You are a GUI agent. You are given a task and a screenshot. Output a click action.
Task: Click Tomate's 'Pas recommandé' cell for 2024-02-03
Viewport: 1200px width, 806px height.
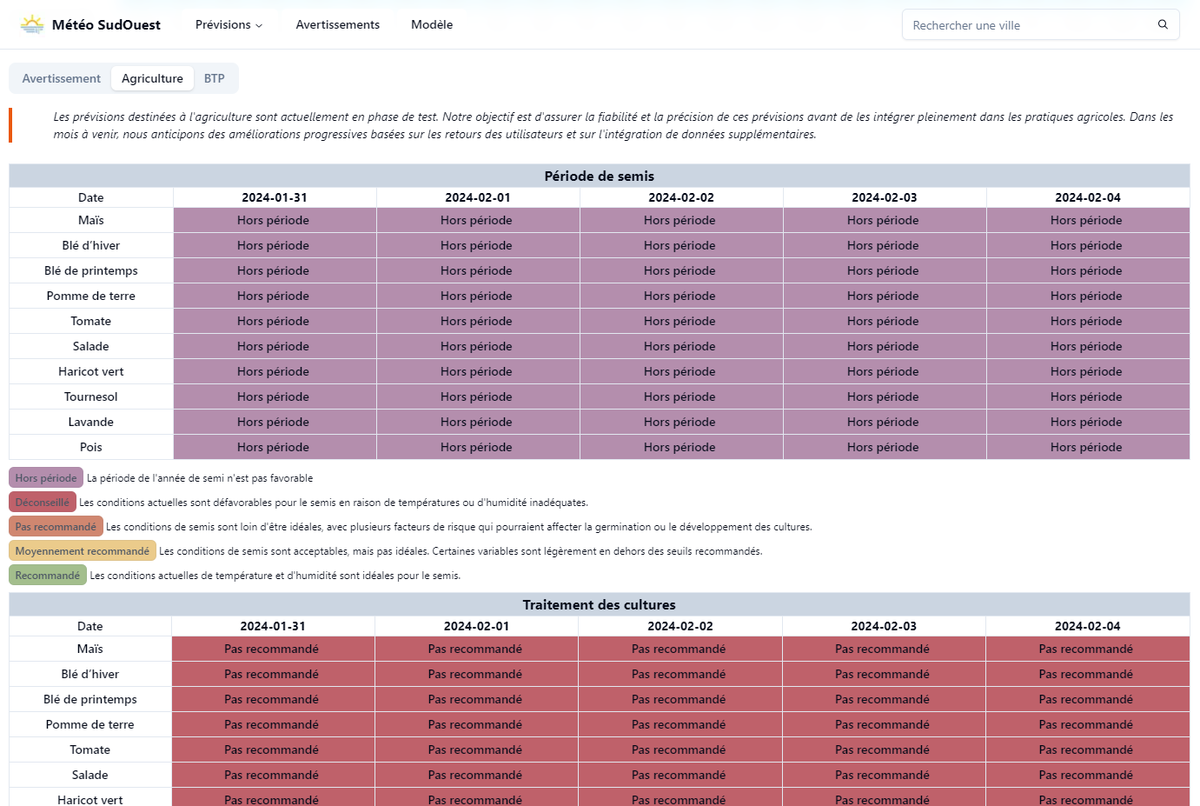tap(883, 749)
